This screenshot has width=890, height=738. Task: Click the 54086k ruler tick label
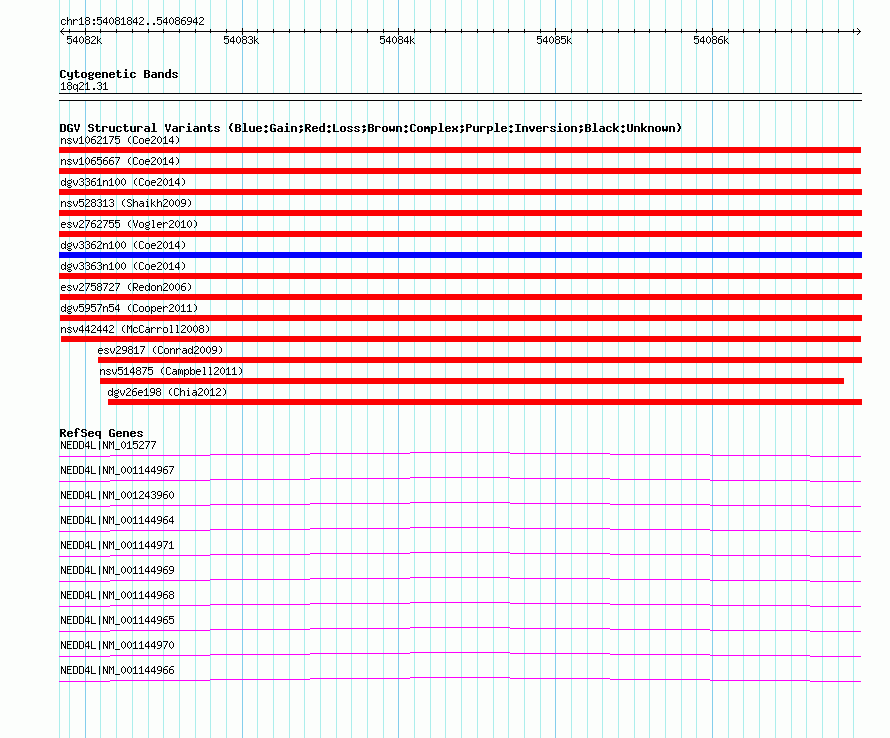click(711, 40)
